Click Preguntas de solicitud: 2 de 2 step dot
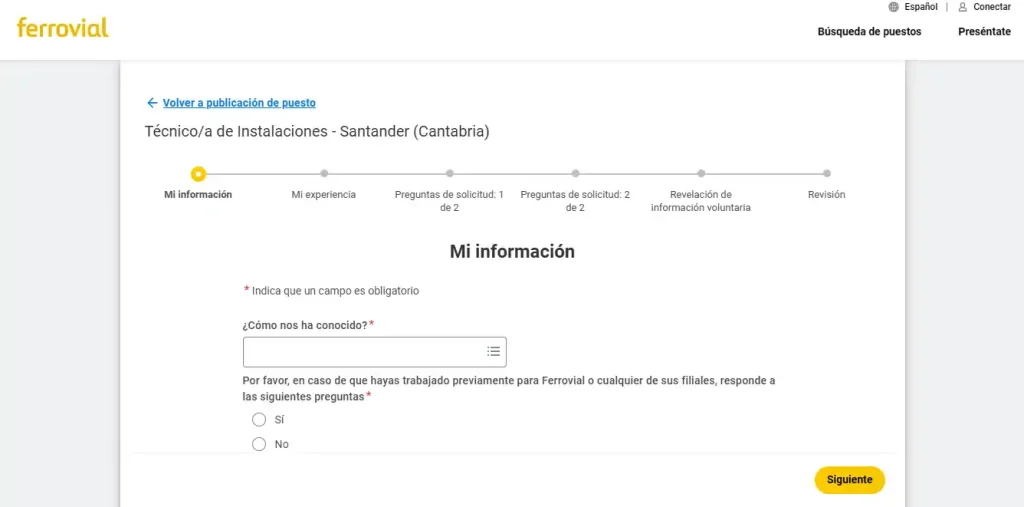 (575, 174)
